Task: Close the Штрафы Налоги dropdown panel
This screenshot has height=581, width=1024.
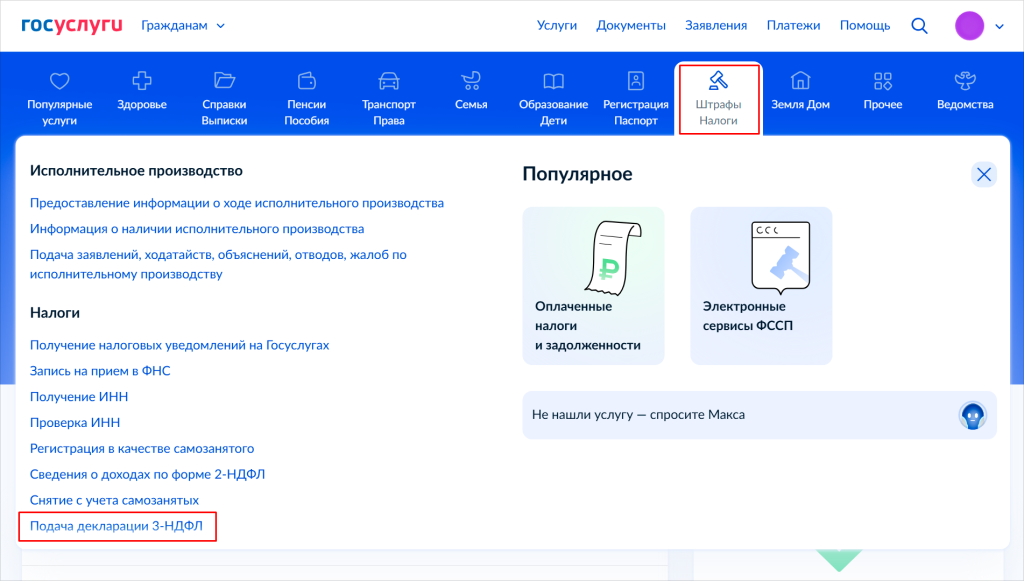Action: [x=984, y=175]
